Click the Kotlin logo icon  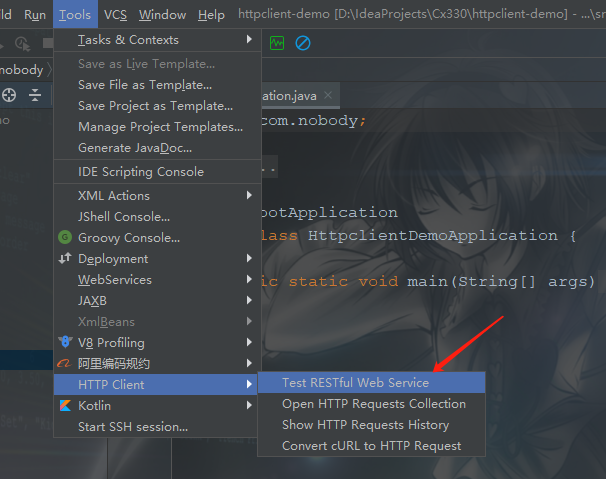pyautogui.click(x=65, y=405)
